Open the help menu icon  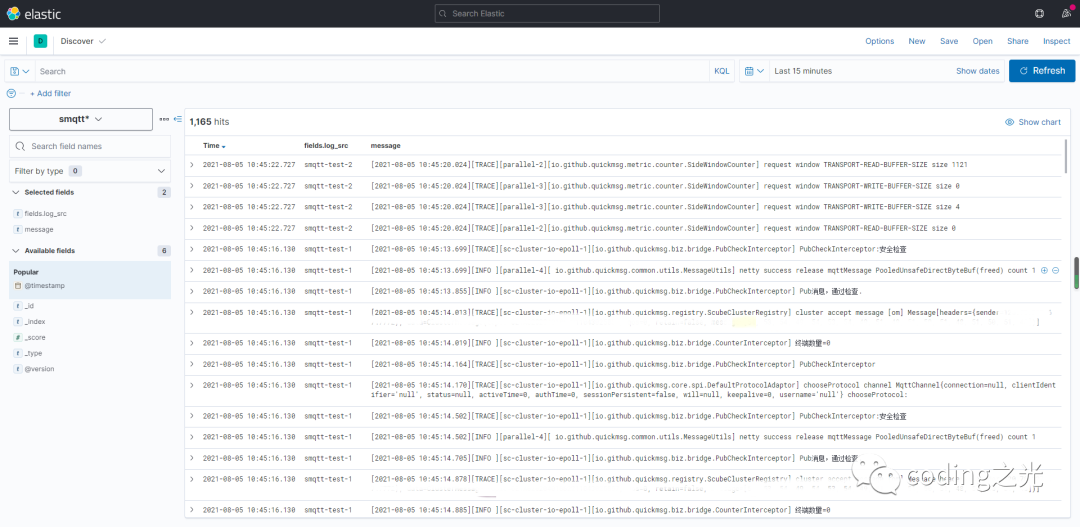pyautogui.click(x=1039, y=13)
